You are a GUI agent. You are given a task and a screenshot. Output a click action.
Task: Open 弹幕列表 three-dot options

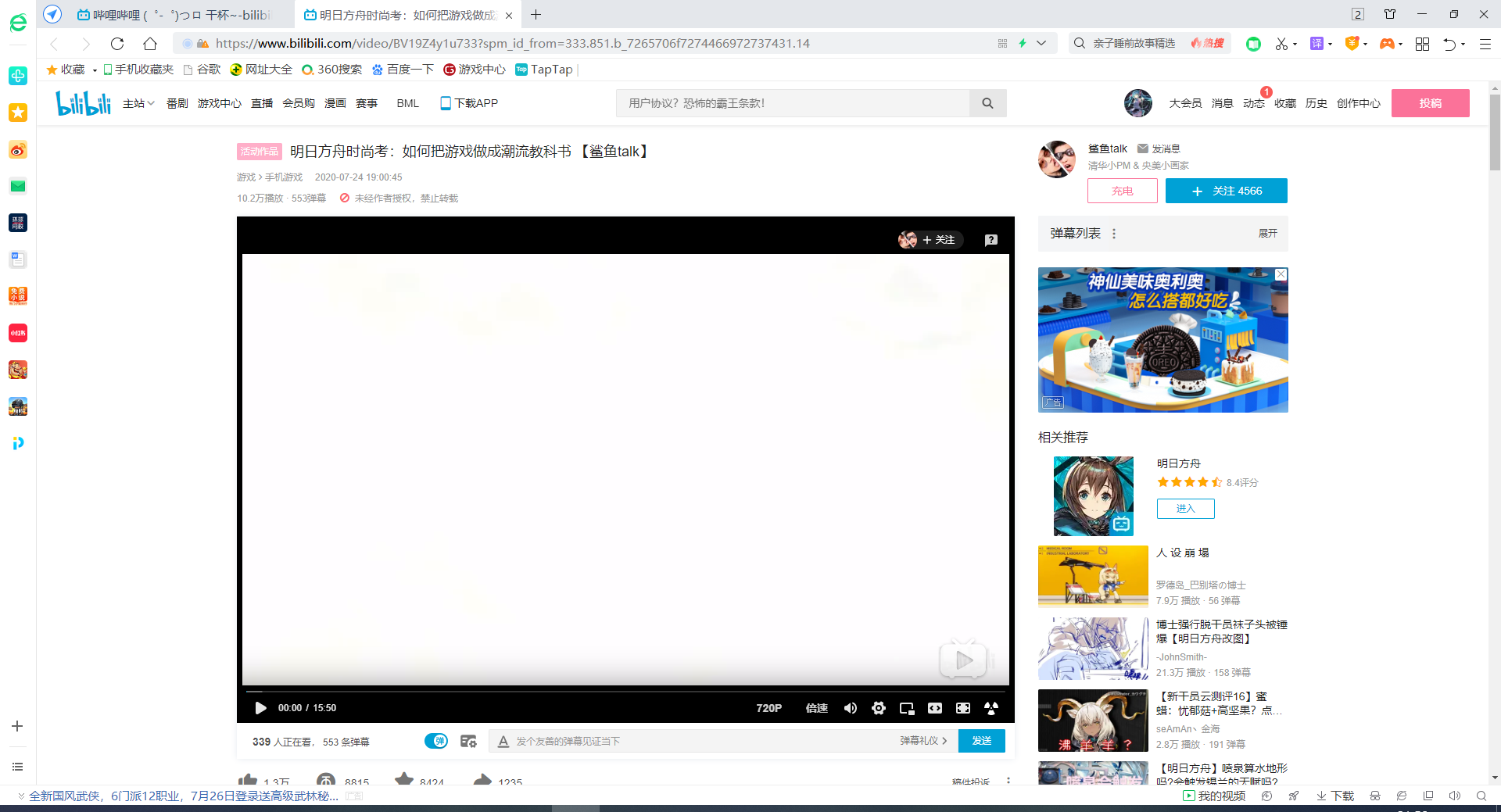pos(1114,234)
